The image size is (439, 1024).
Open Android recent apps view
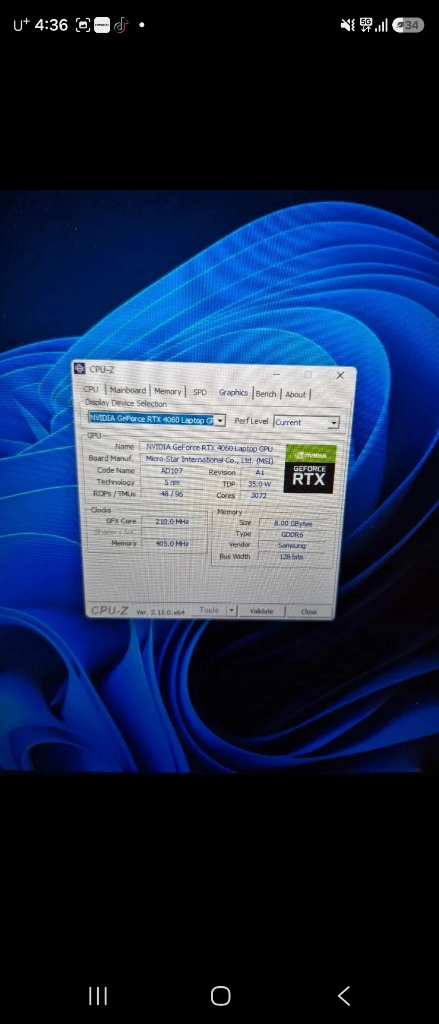pyautogui.click(x=98, y=995)
